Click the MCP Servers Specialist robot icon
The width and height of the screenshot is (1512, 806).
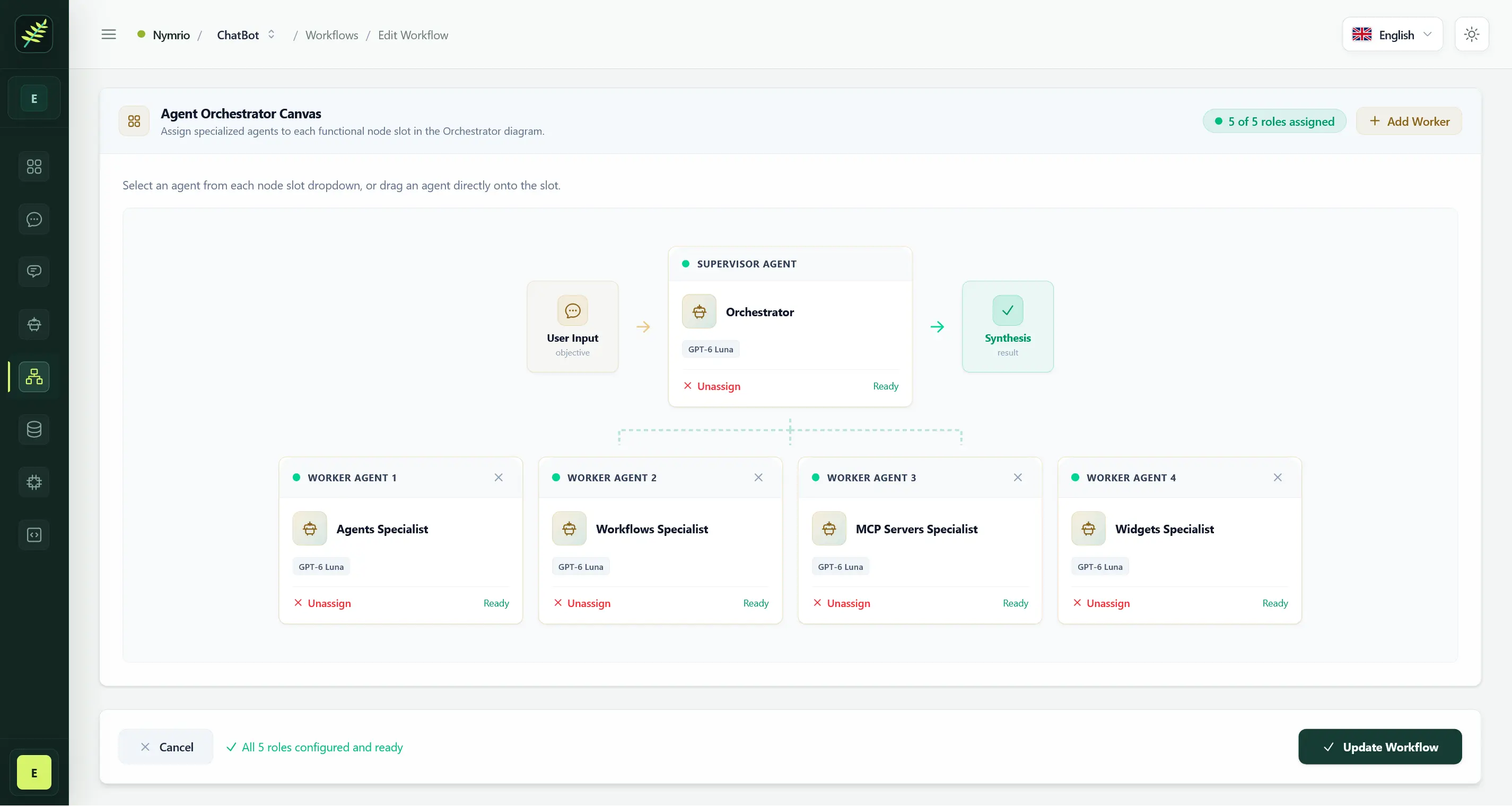[829, 530]
